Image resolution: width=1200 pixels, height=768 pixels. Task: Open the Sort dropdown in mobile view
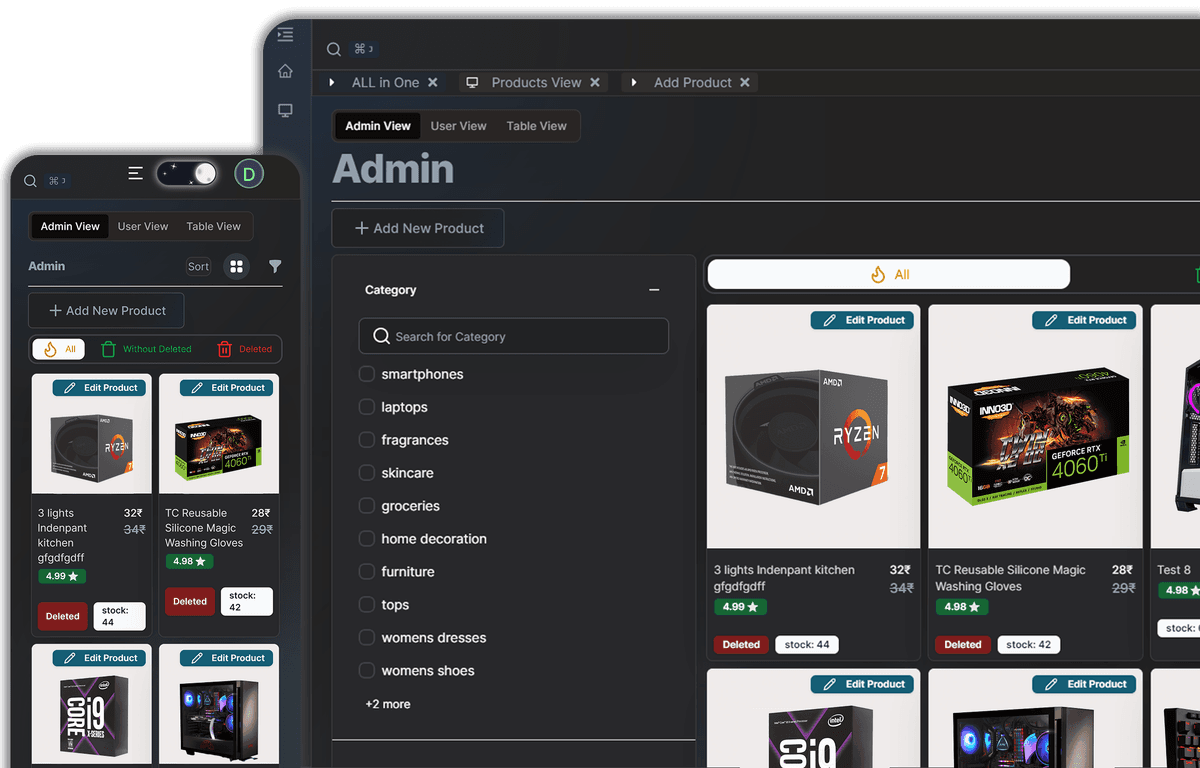click(199, 266)
